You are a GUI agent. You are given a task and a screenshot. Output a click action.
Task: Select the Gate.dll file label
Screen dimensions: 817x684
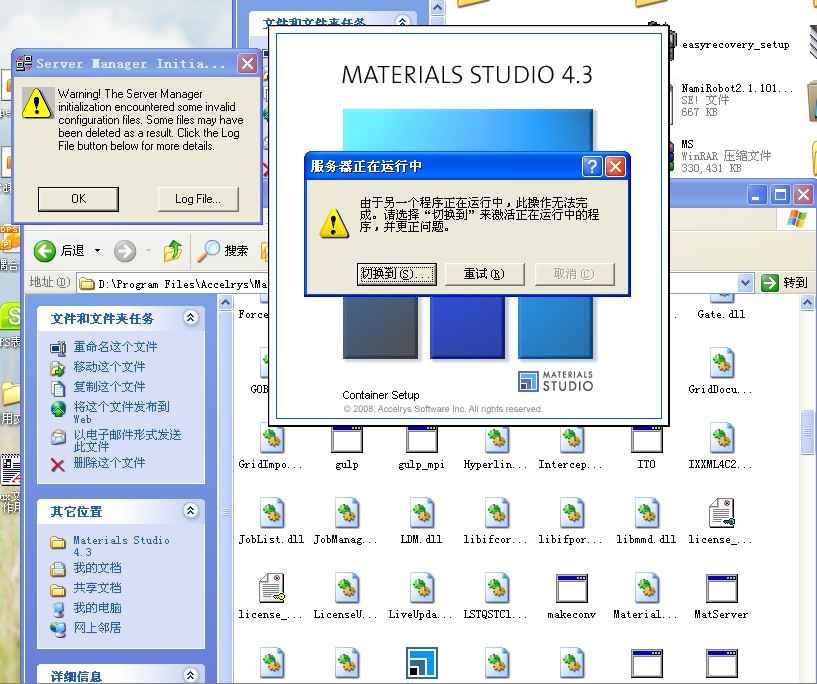pyautogui.click(x=721, y=314)
